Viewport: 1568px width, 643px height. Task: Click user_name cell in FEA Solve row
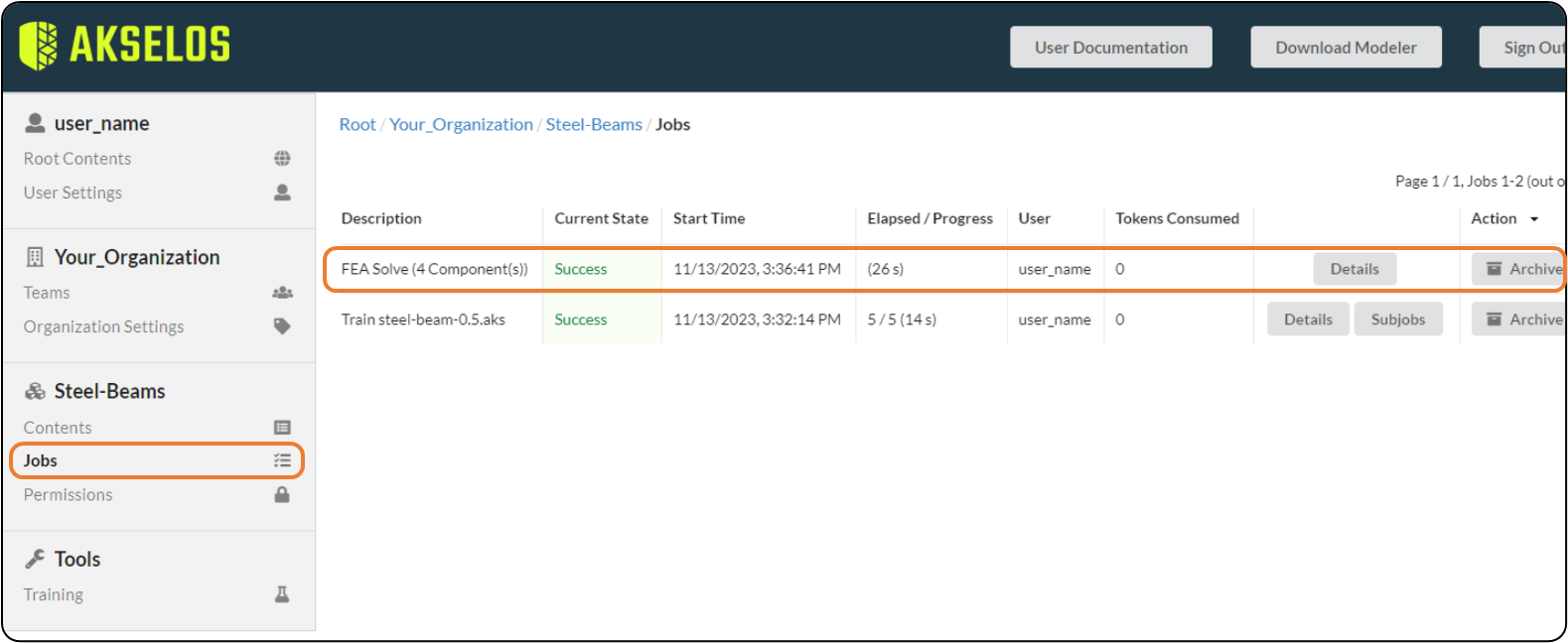coord(1055,269)
